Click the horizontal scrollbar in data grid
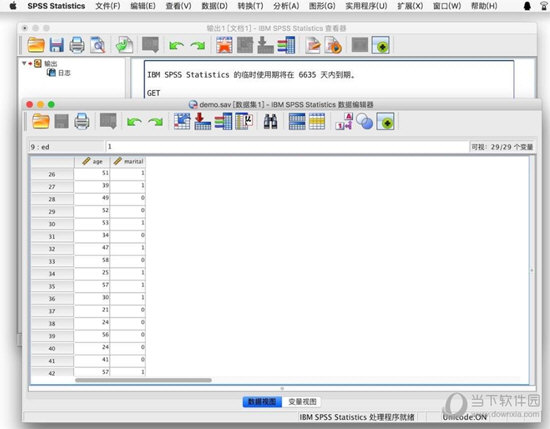Image resolution: width=550 pixels, height=429 pixels. [143, 380]
